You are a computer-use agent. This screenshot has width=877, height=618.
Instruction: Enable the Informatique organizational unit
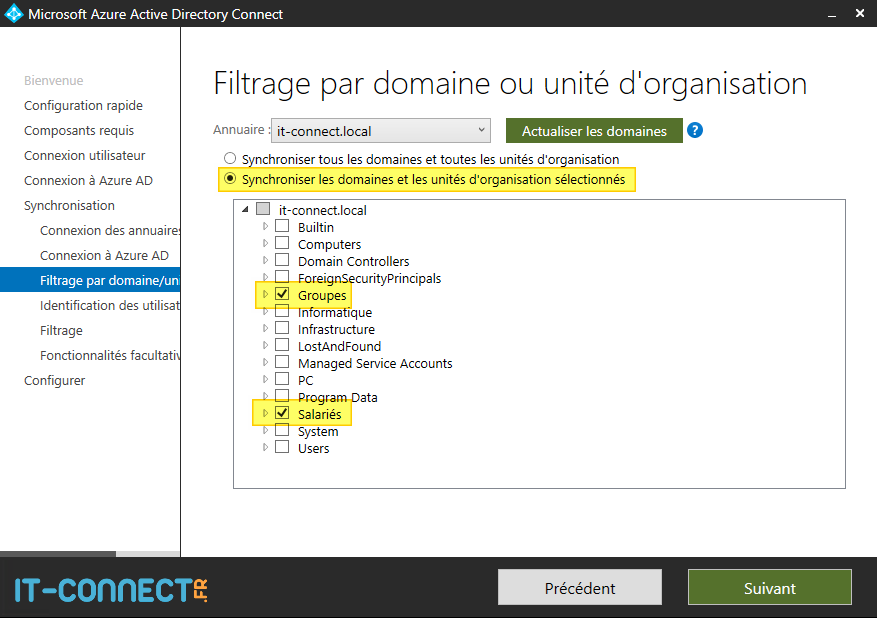(x=281, y=312)
